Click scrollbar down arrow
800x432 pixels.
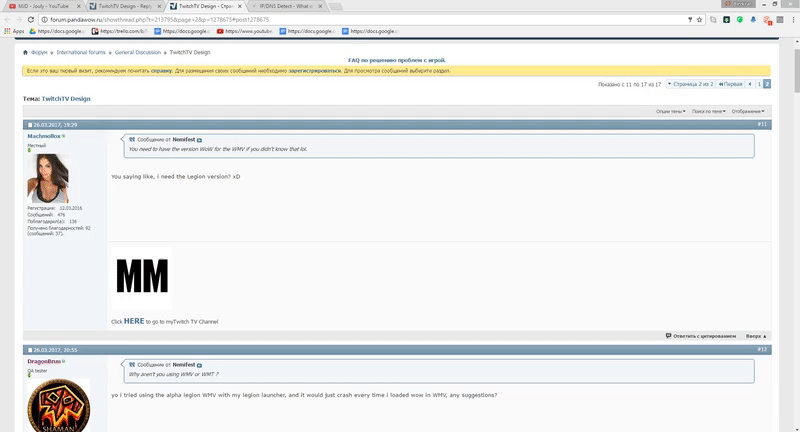coord(796,428)
